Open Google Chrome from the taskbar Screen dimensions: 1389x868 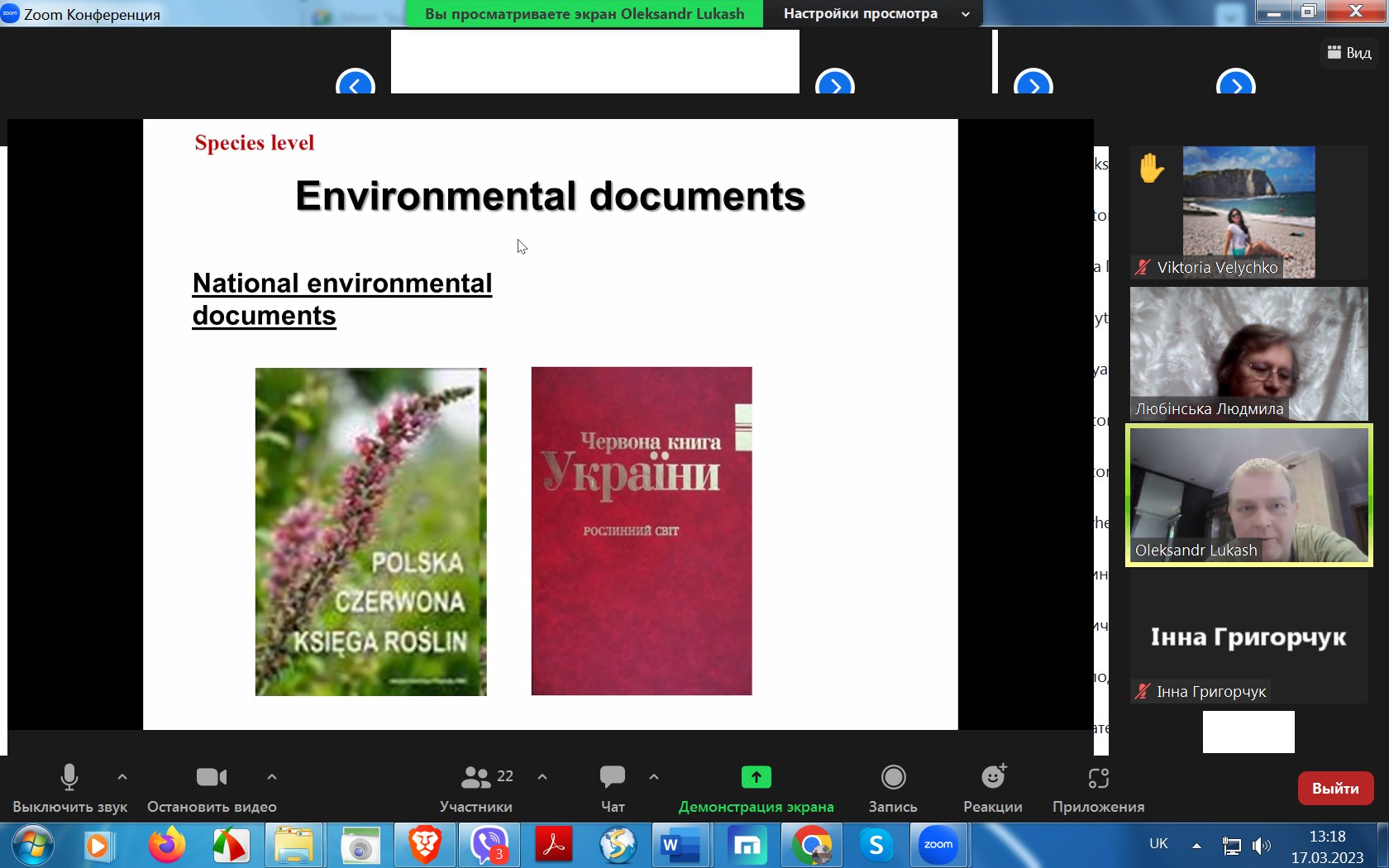pyautogui.click(x=812, y=846)
